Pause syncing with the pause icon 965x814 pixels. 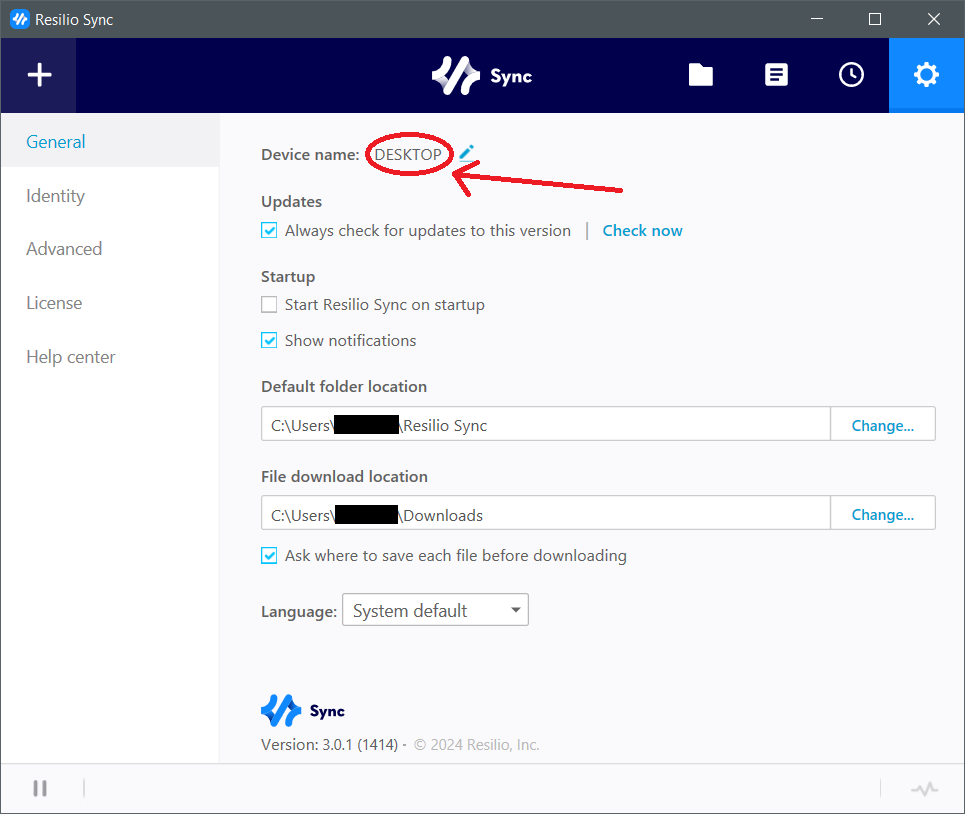click(40, 788)
